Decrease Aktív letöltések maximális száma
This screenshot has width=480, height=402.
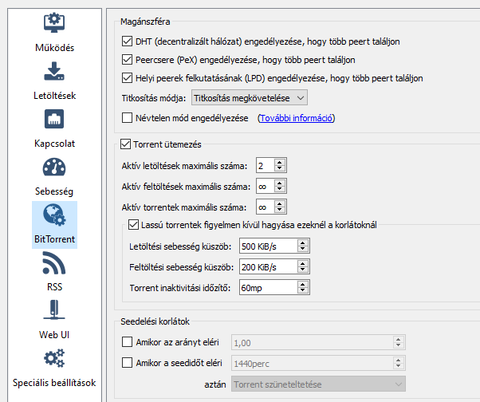[x=280, y=168]
